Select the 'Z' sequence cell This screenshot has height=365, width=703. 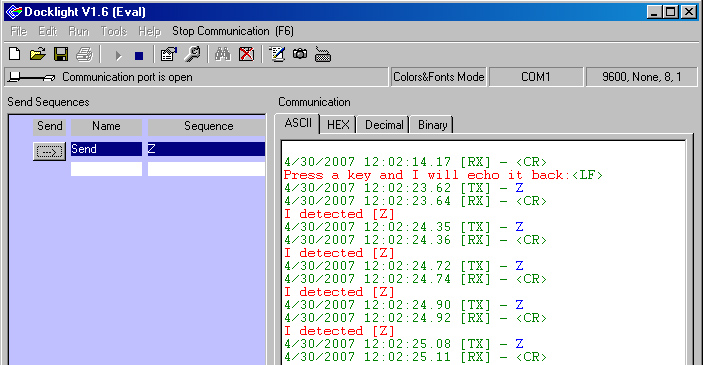click(206, 149)
